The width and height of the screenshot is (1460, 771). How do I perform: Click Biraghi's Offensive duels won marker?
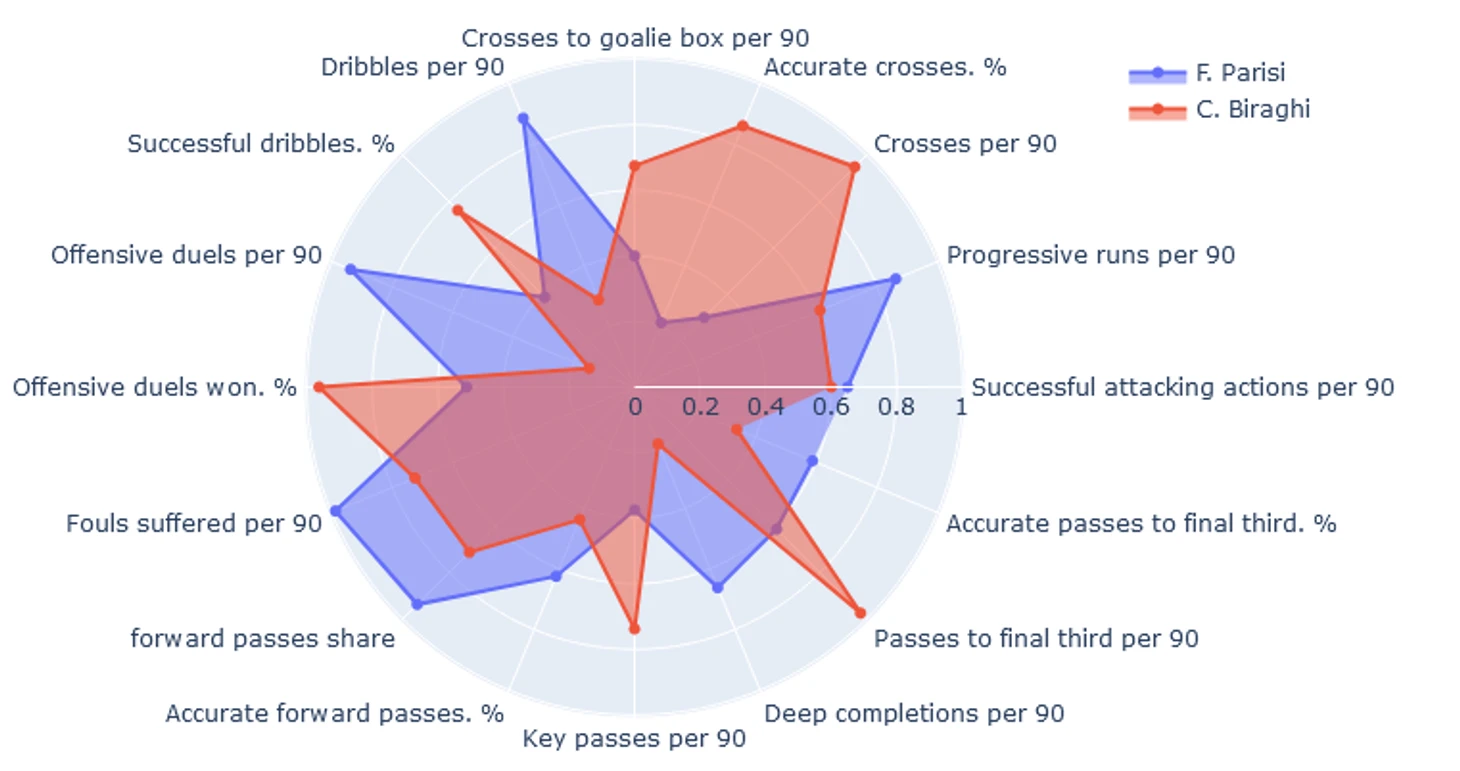(x=318, y=387)
